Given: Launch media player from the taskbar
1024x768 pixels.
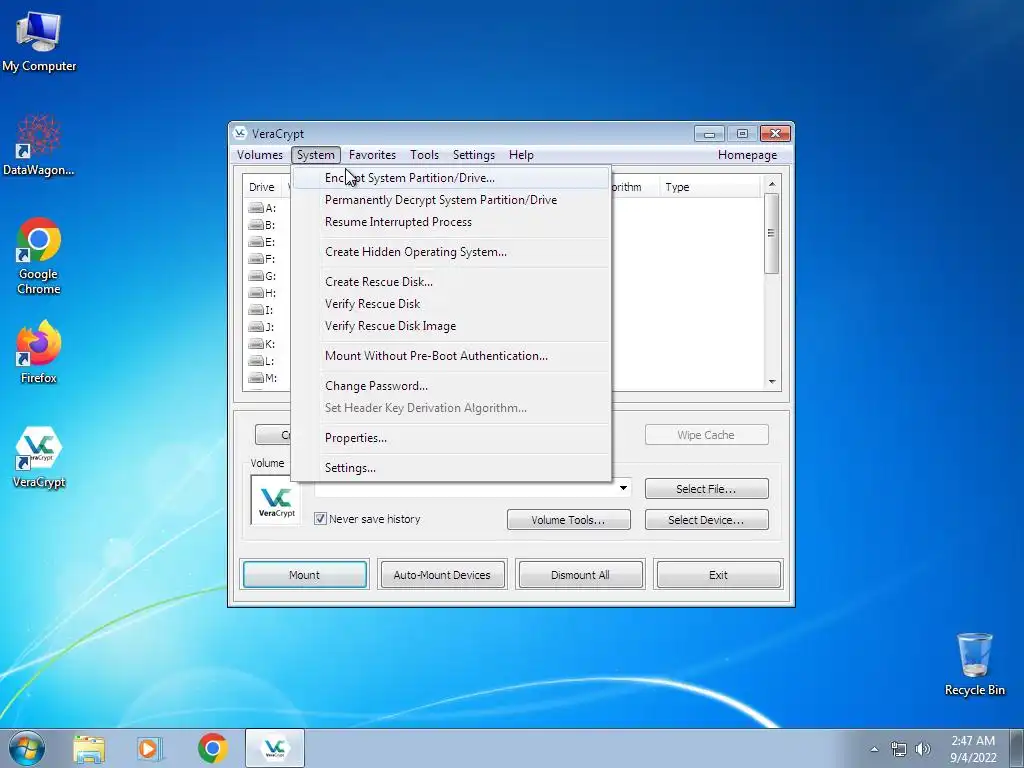Looking at the screenshot, I should click(x=150, y=748).
